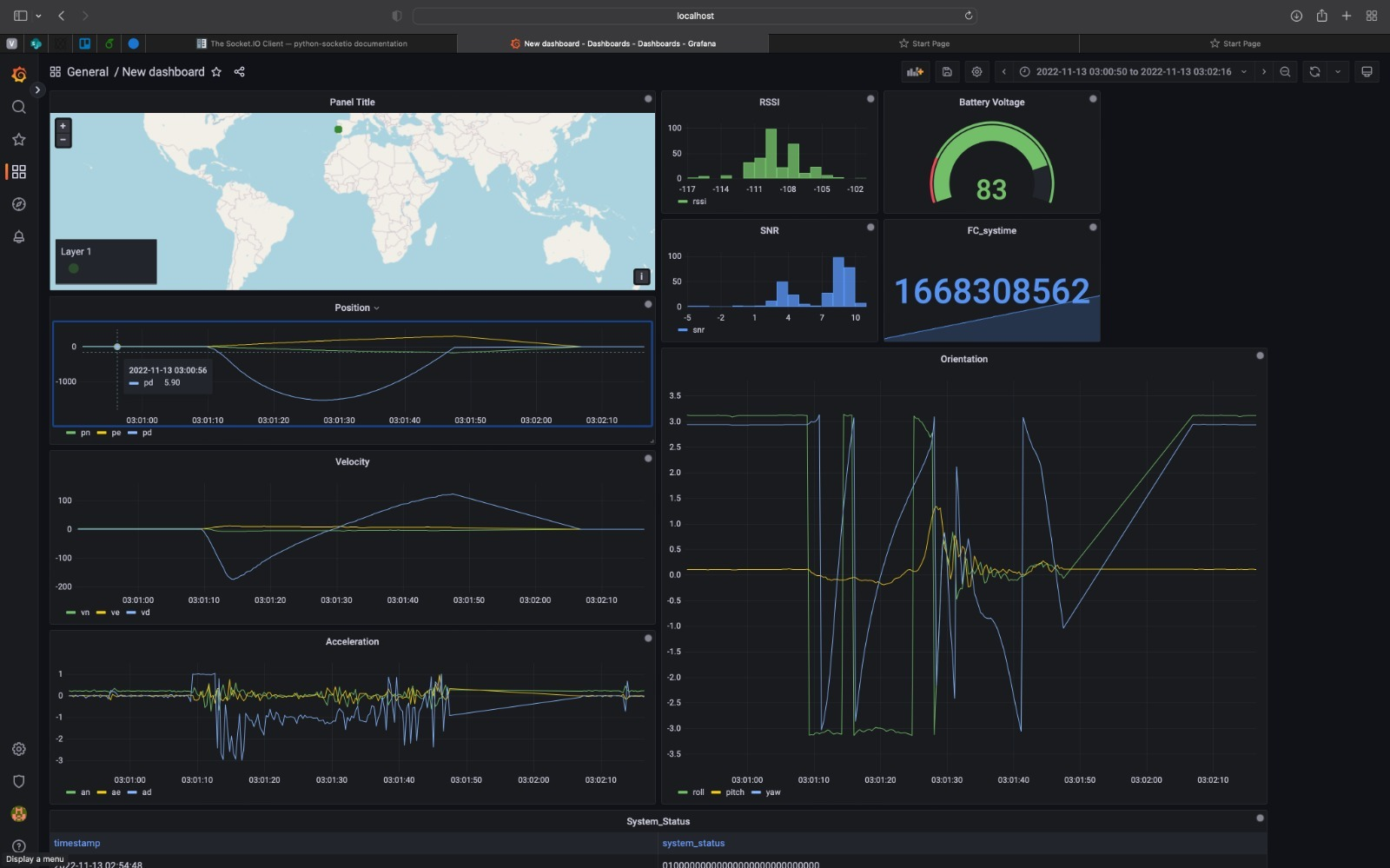The width and height of the screenshot is (1390, 868).
Task: Click the Add panel toolbar icon
Action: point(915,72)
